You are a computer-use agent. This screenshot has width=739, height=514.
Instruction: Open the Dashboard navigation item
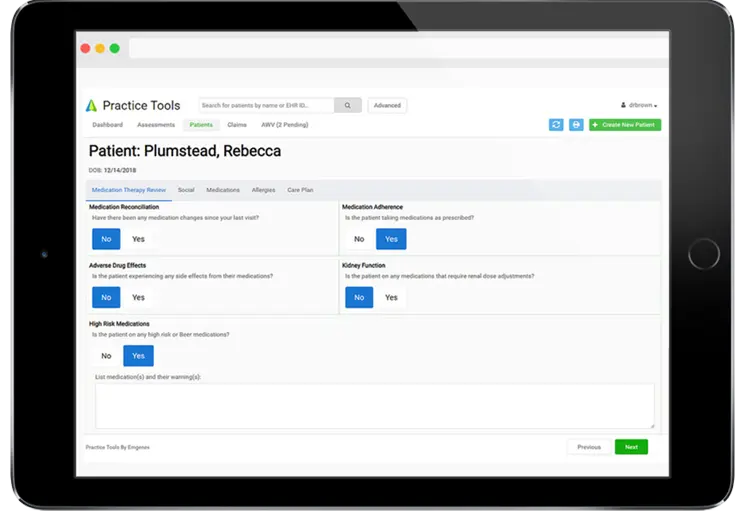[x=107, y=125]
